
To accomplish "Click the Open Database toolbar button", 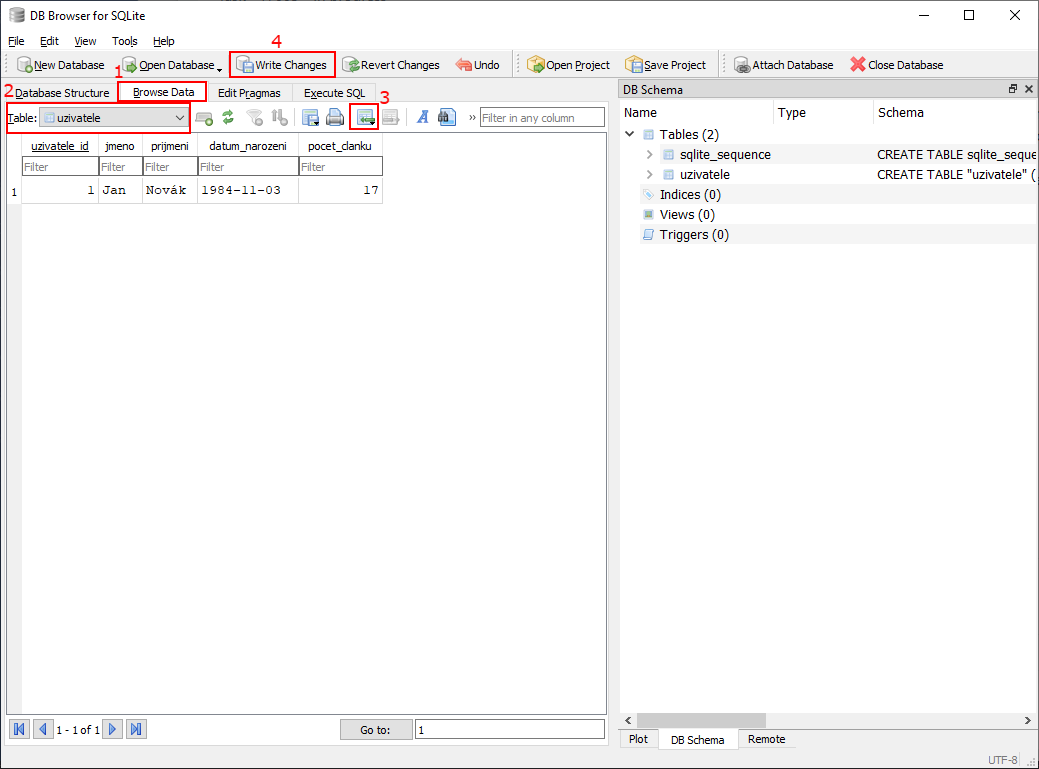I will point(168,65).
